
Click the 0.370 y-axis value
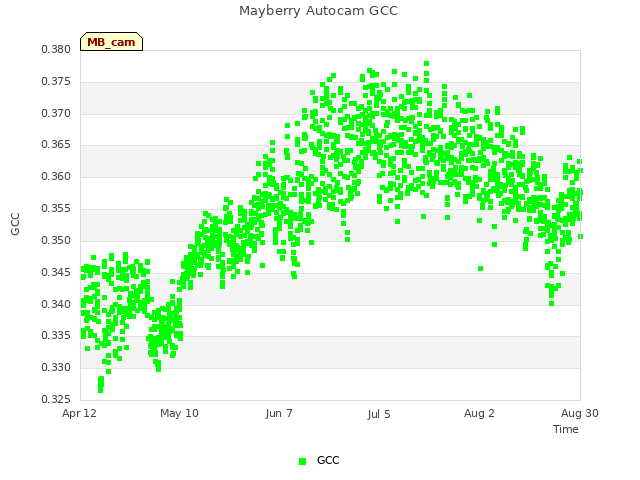[x=56, y=113]
